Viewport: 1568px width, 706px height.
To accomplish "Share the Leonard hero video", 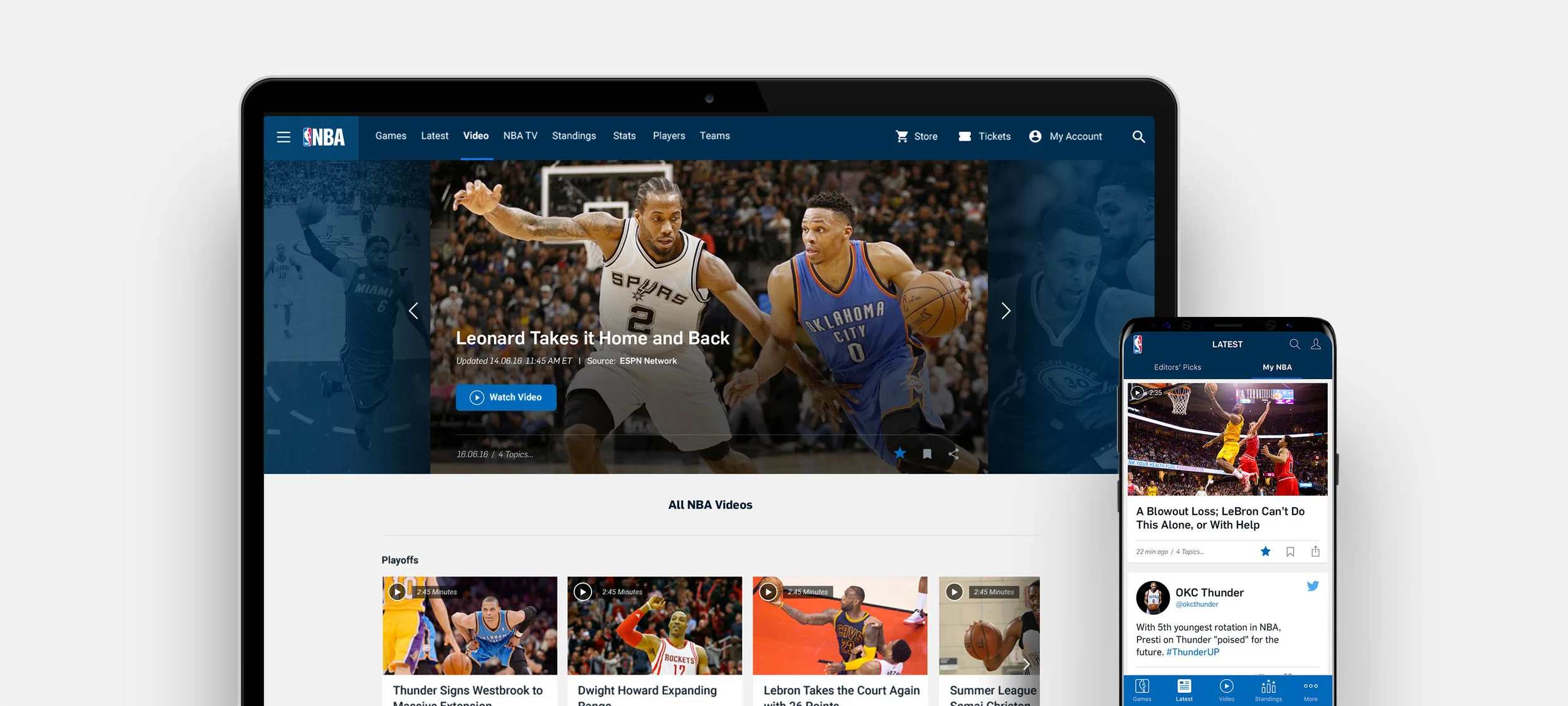I will tap(953, 454).
